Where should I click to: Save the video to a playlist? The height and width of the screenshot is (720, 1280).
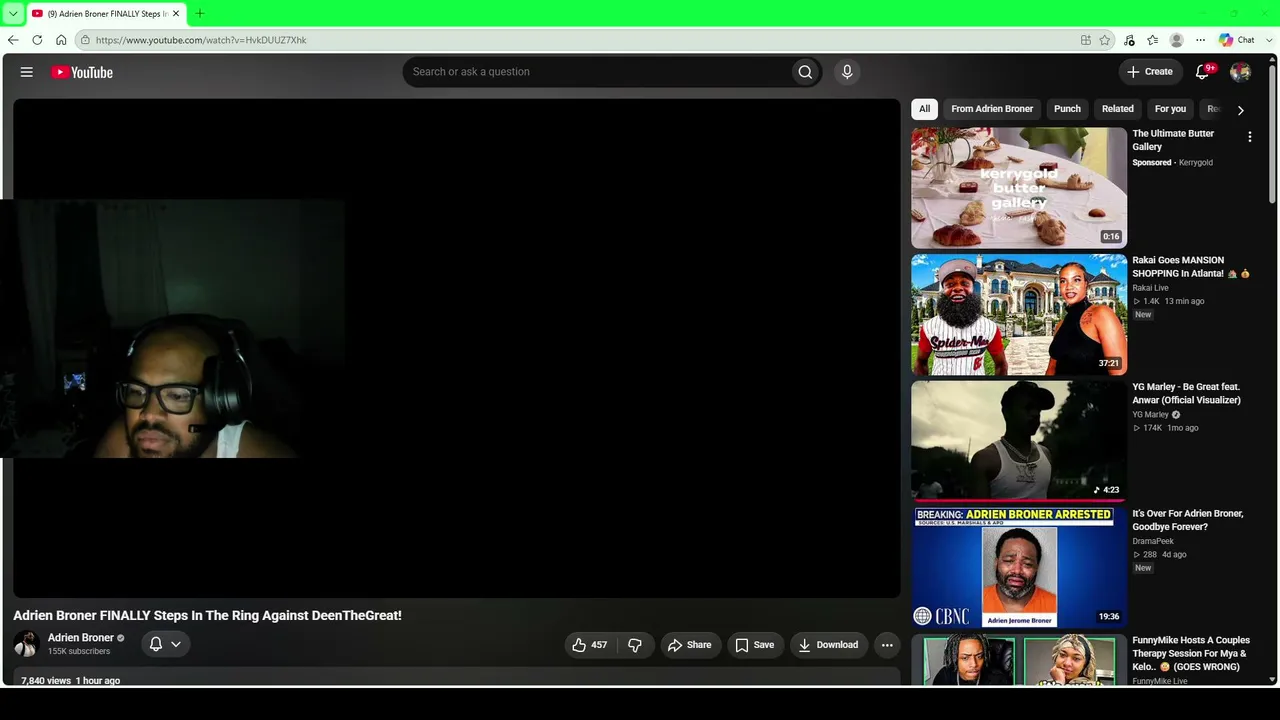pyautogui.click(x=755, y=645)
